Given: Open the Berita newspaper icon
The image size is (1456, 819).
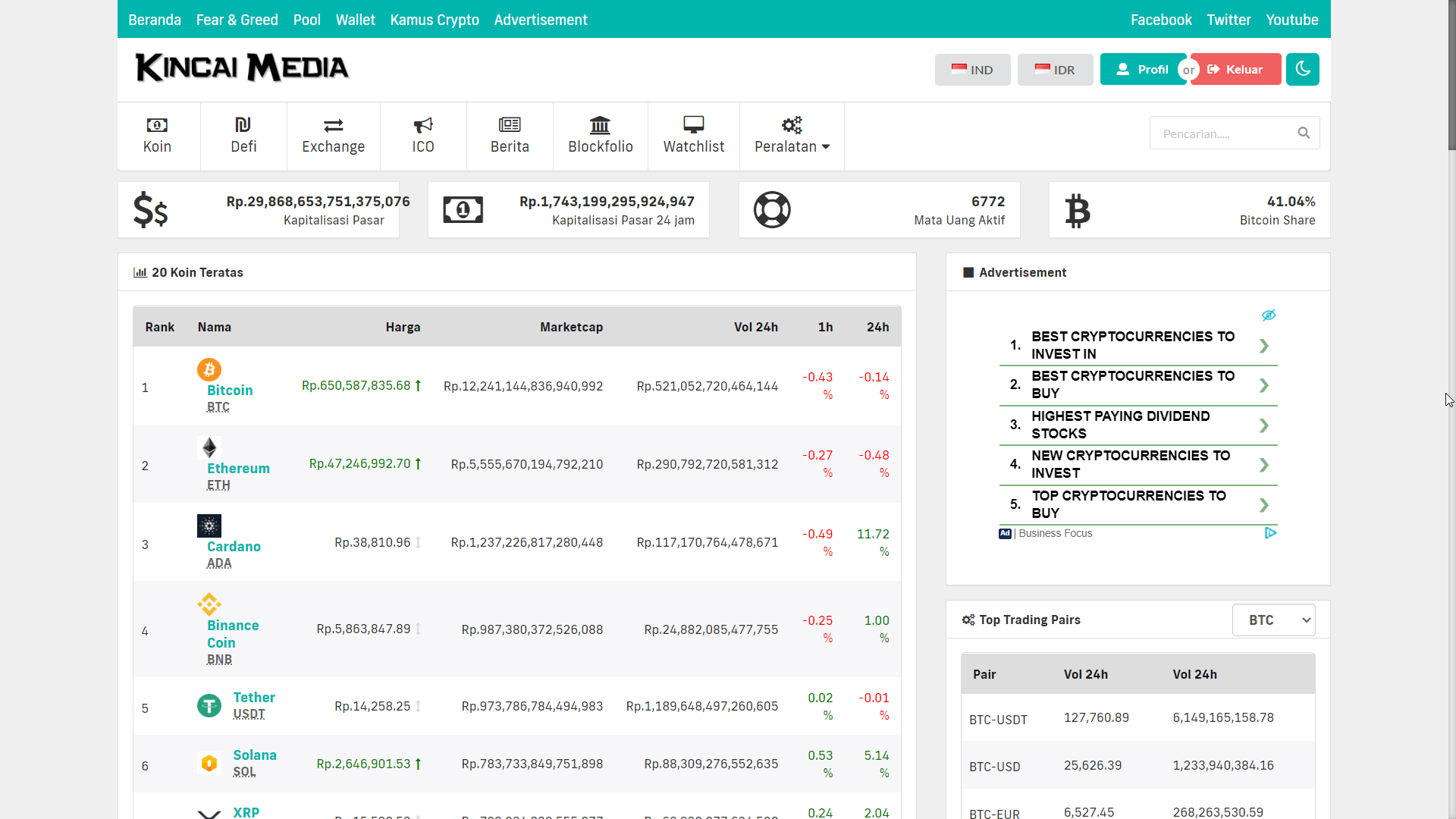Looking at the screenshot, I should [x=510, y=124].
